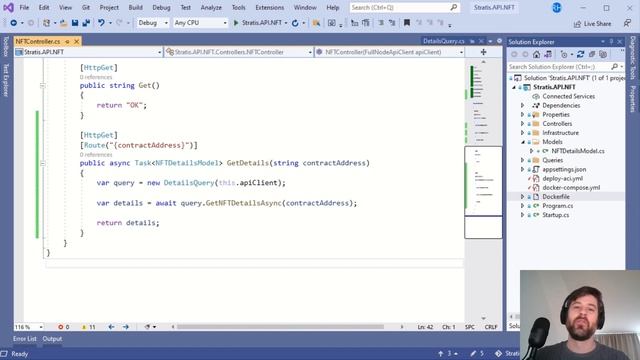The image size is (640, 360).
Task: Open the Stratis.API.NFT project scope dropdown
Action: tap(89, 52)
